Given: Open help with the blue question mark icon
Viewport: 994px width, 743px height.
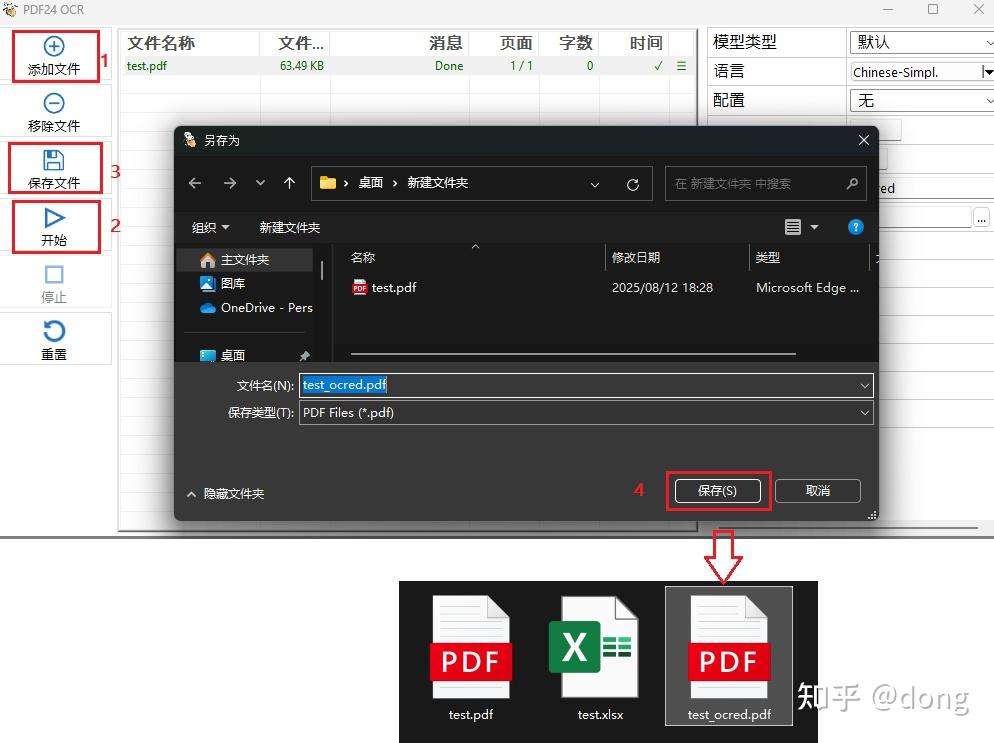Looking at the screenshot, I should point(855,227).
